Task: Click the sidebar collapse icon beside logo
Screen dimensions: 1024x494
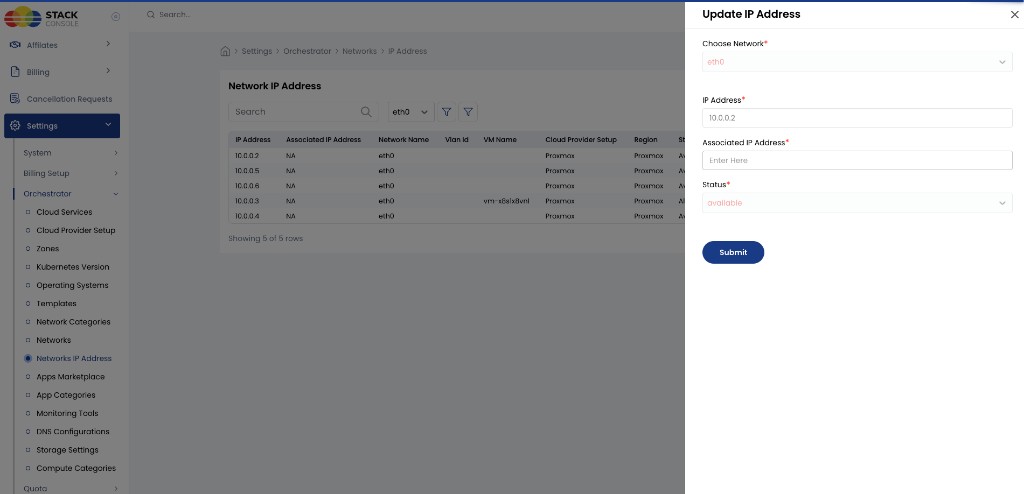Action: [116, 17]
